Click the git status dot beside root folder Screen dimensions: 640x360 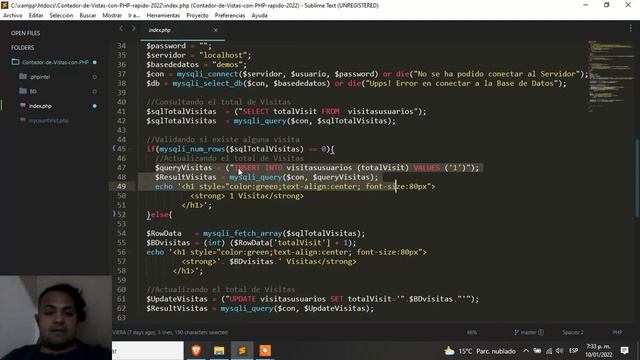95,62
